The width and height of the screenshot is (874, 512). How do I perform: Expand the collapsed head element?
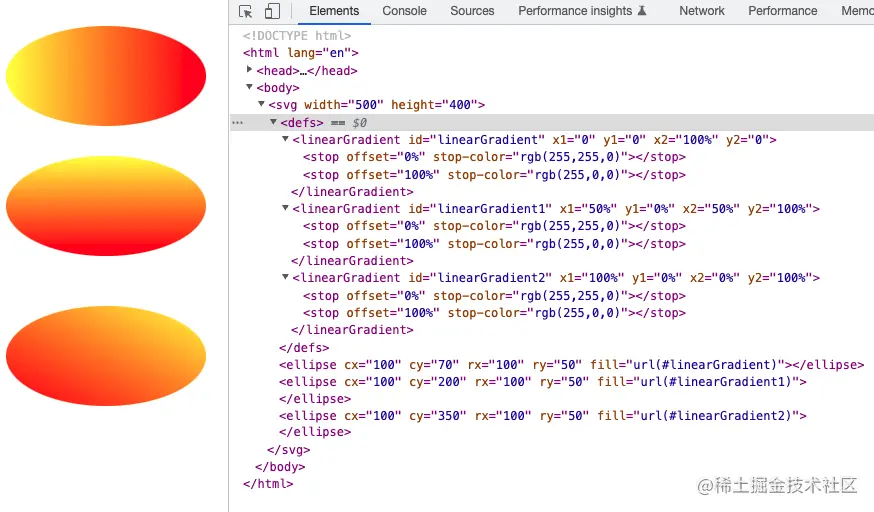[x=249, y=70]
